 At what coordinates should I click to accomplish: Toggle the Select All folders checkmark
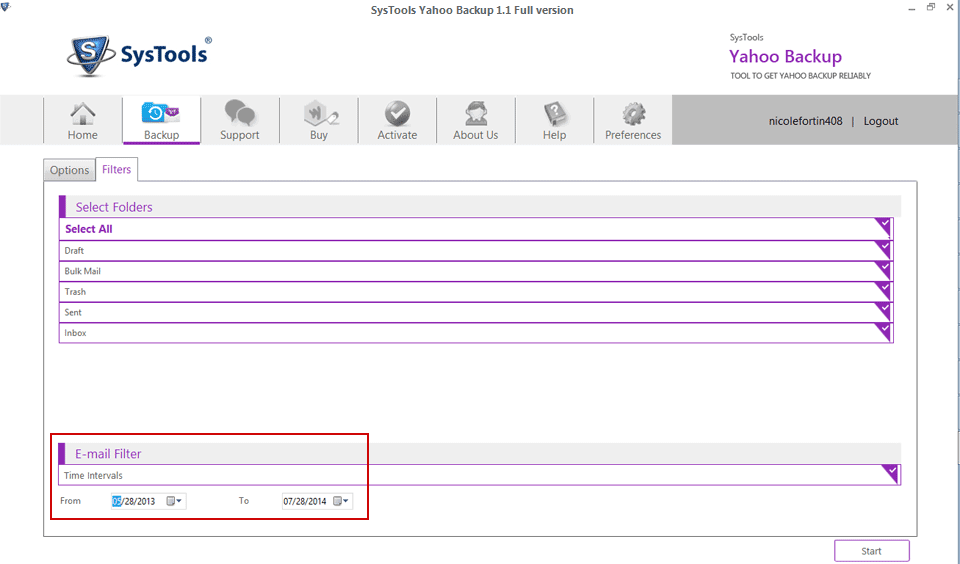(883, 228)
